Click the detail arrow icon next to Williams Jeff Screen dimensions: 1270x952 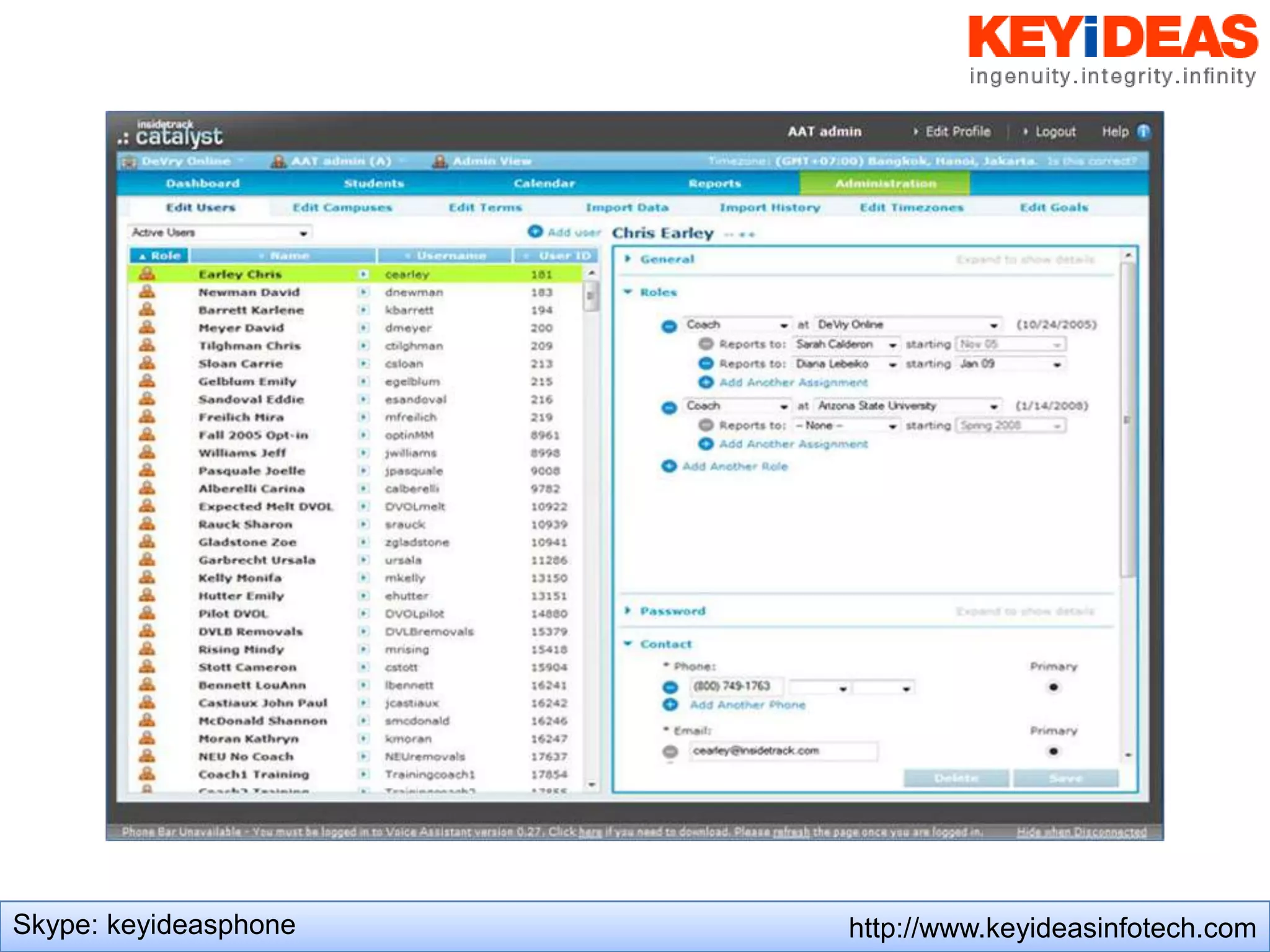364,453
